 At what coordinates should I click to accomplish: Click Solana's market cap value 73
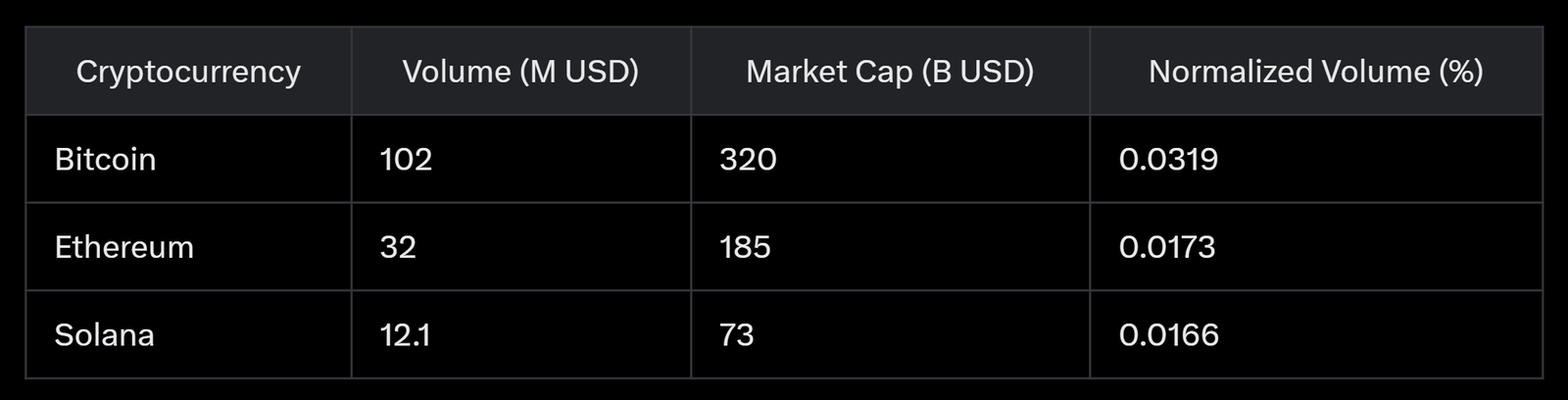coord(737,335)
